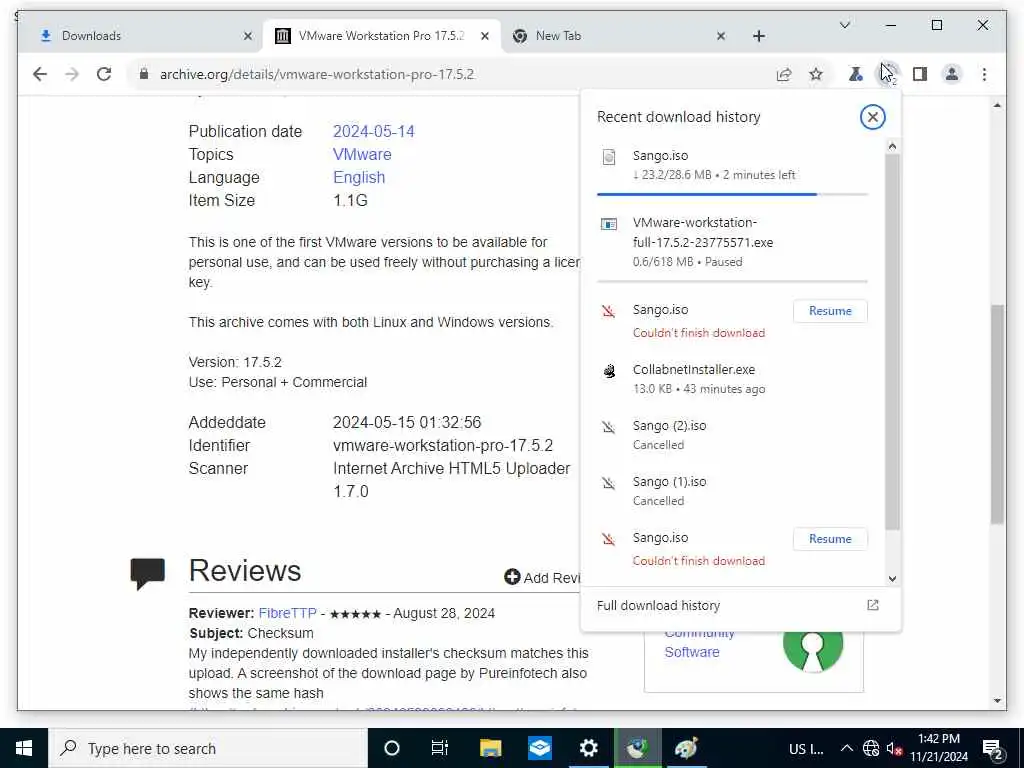Resume the lower failed Sango.iso download
The image size is (1024, 768).
click(830, 539)
